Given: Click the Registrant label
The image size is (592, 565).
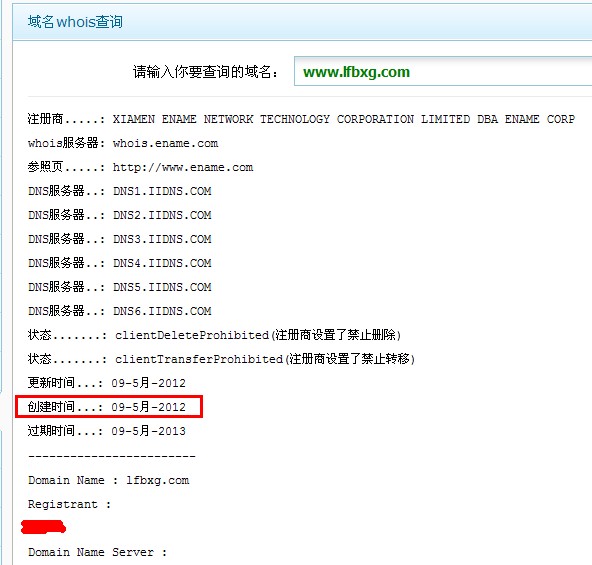Looking at the screenshot, I should point(69,504).
